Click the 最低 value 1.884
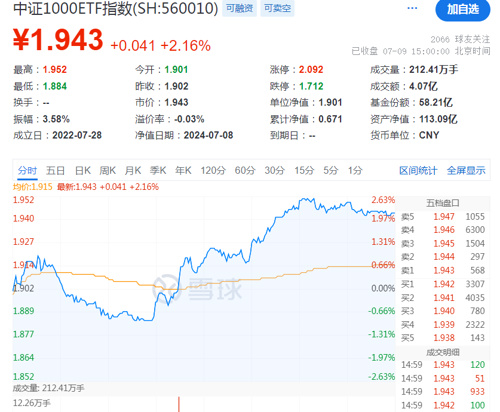Image resolution: width=500 pixels, height=412 pixels. [x=55, y=86]
